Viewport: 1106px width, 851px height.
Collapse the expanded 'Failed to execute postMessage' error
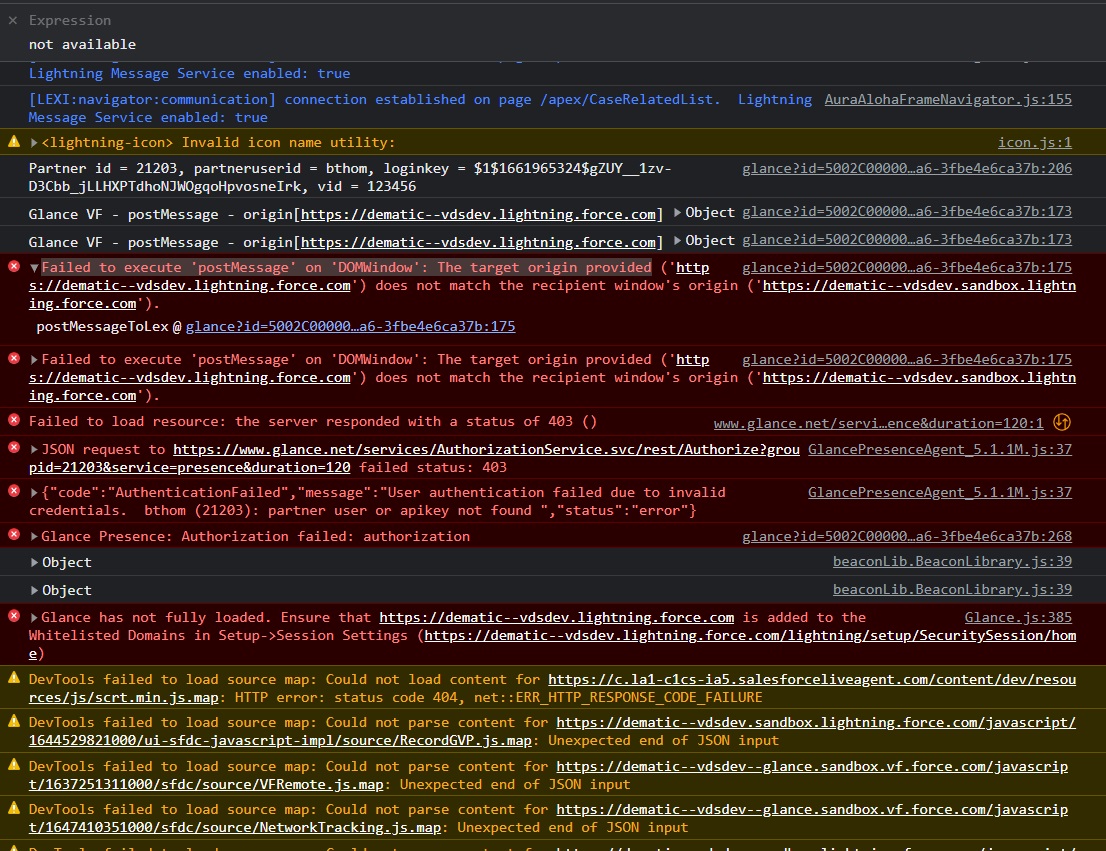click(34, 268)
